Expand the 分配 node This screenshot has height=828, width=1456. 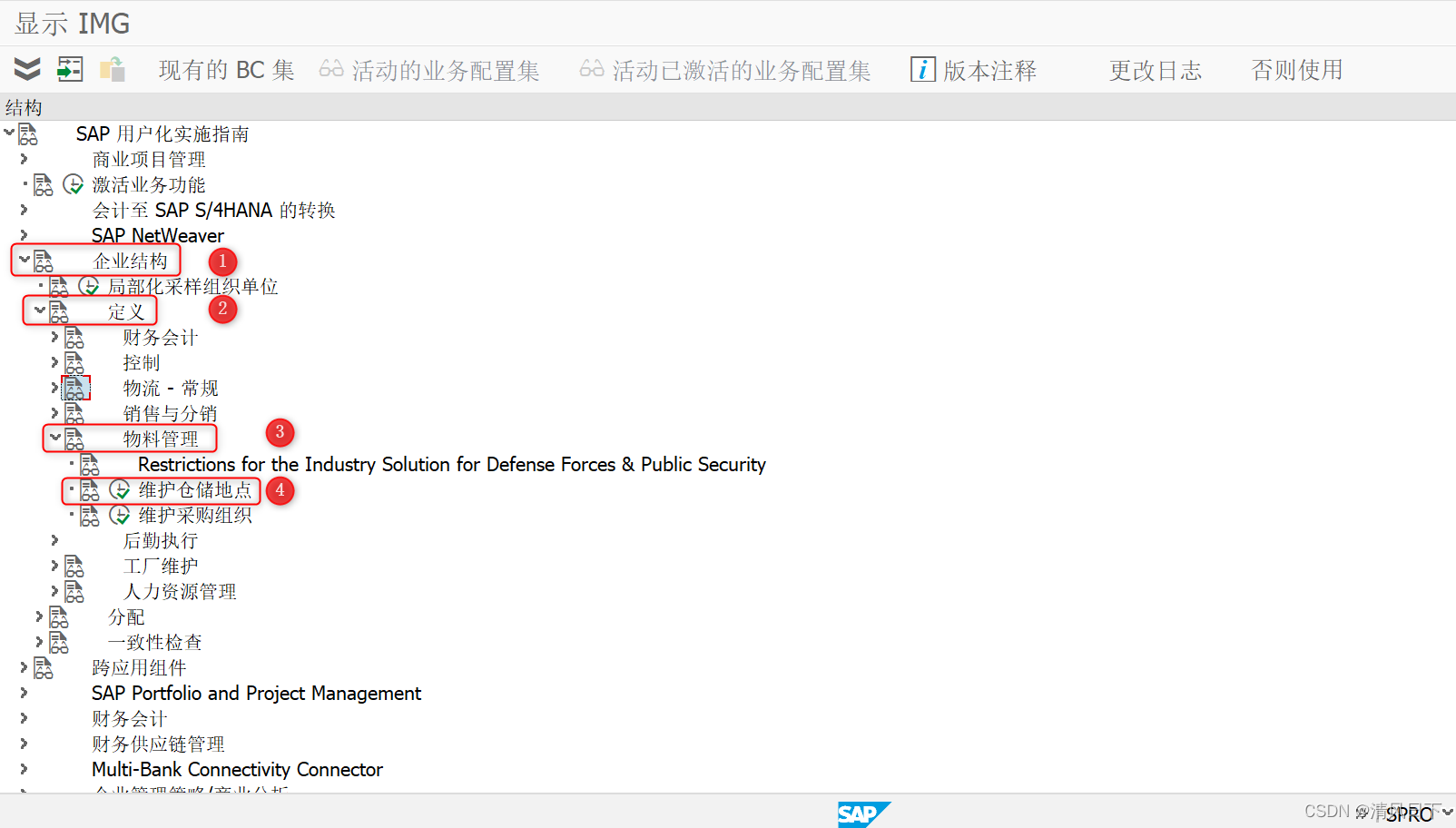(x=39, y=616)
